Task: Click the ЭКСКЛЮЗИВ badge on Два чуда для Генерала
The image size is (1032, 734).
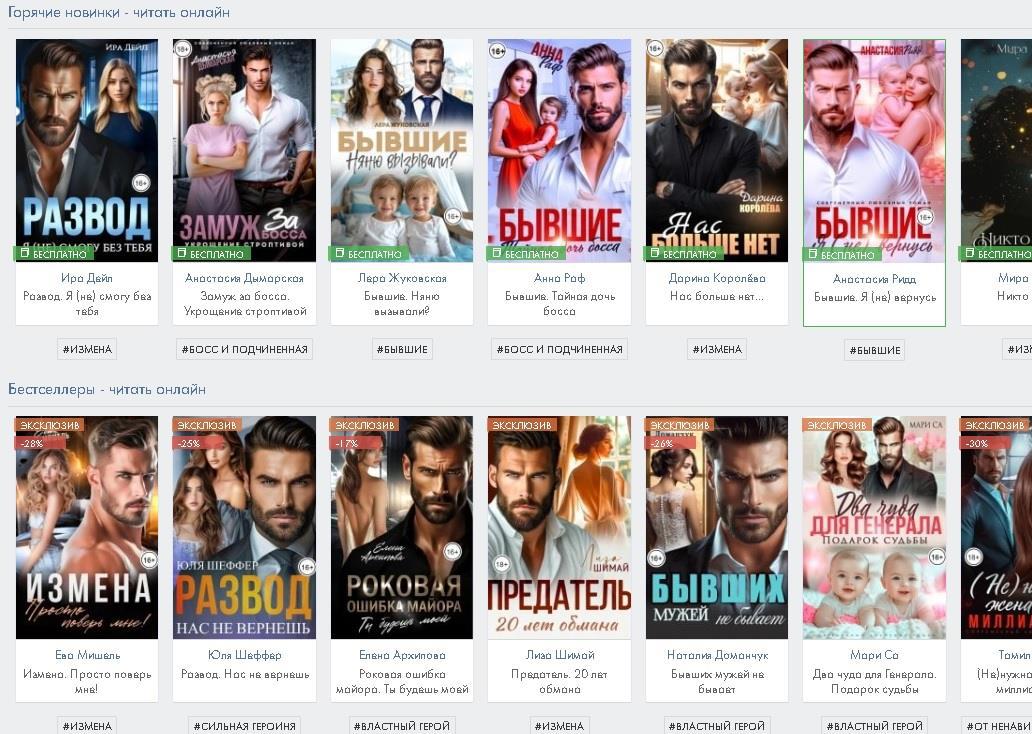Action: point(837,425)
